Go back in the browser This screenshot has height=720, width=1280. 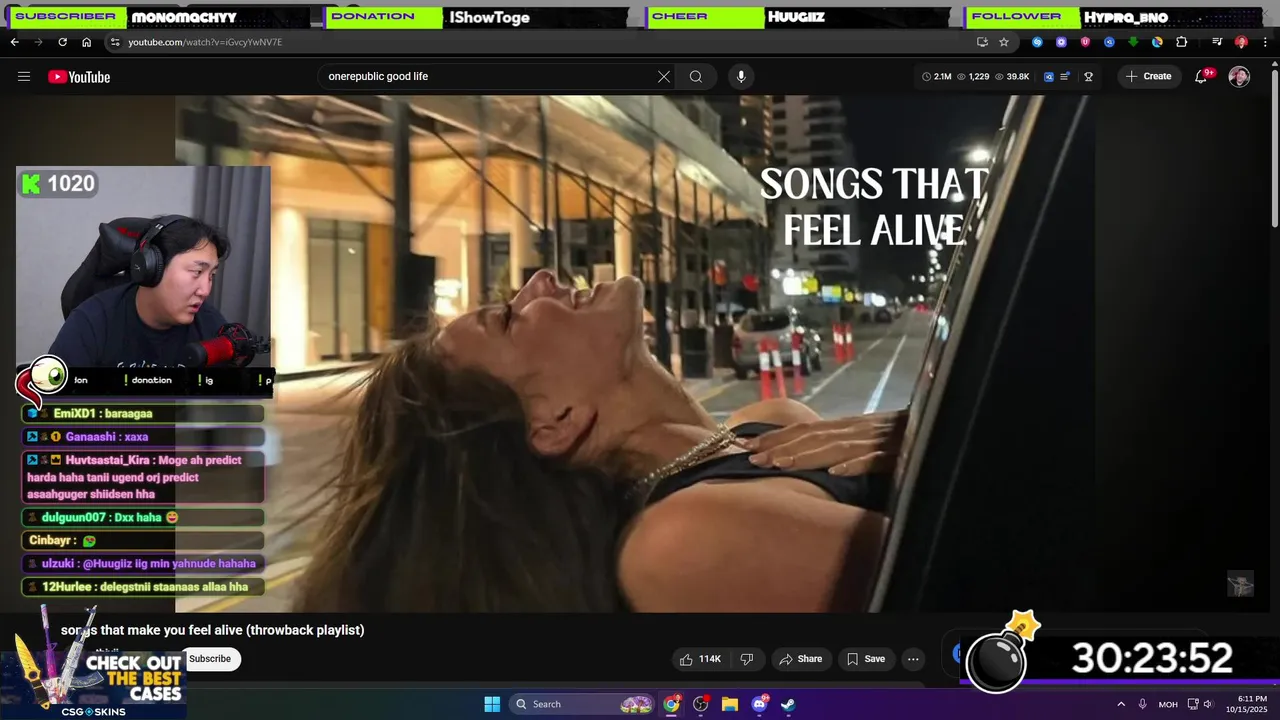(x=14, y=42)
